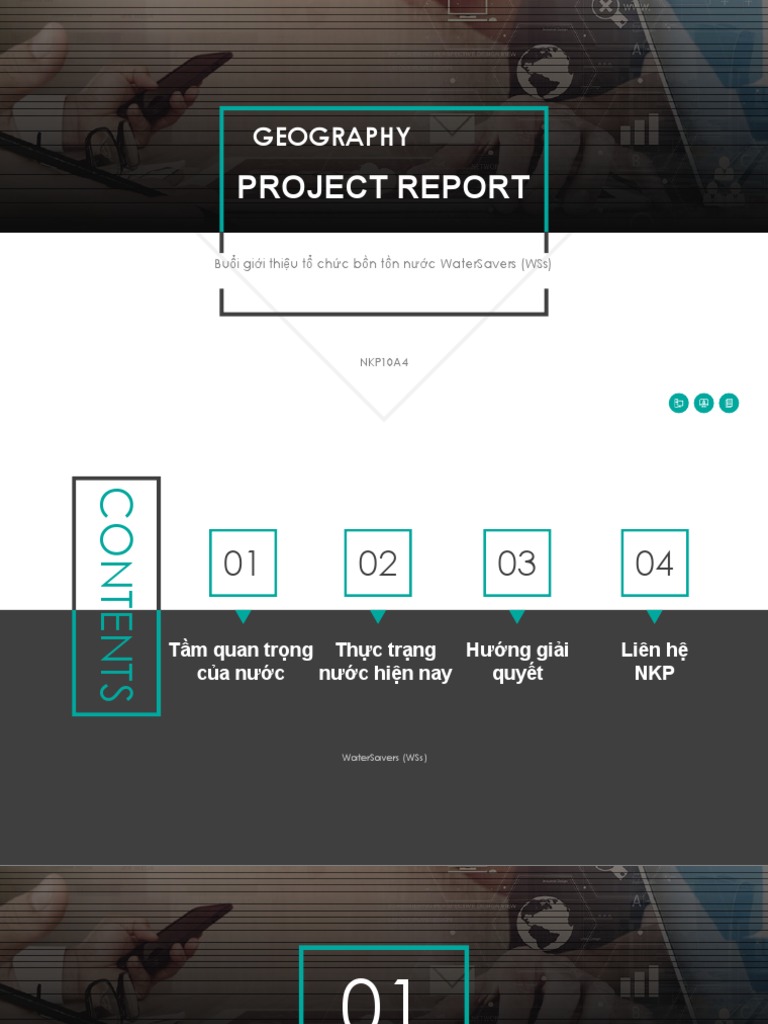Click the devices icon in the teal circle

[x=679, y=403]
